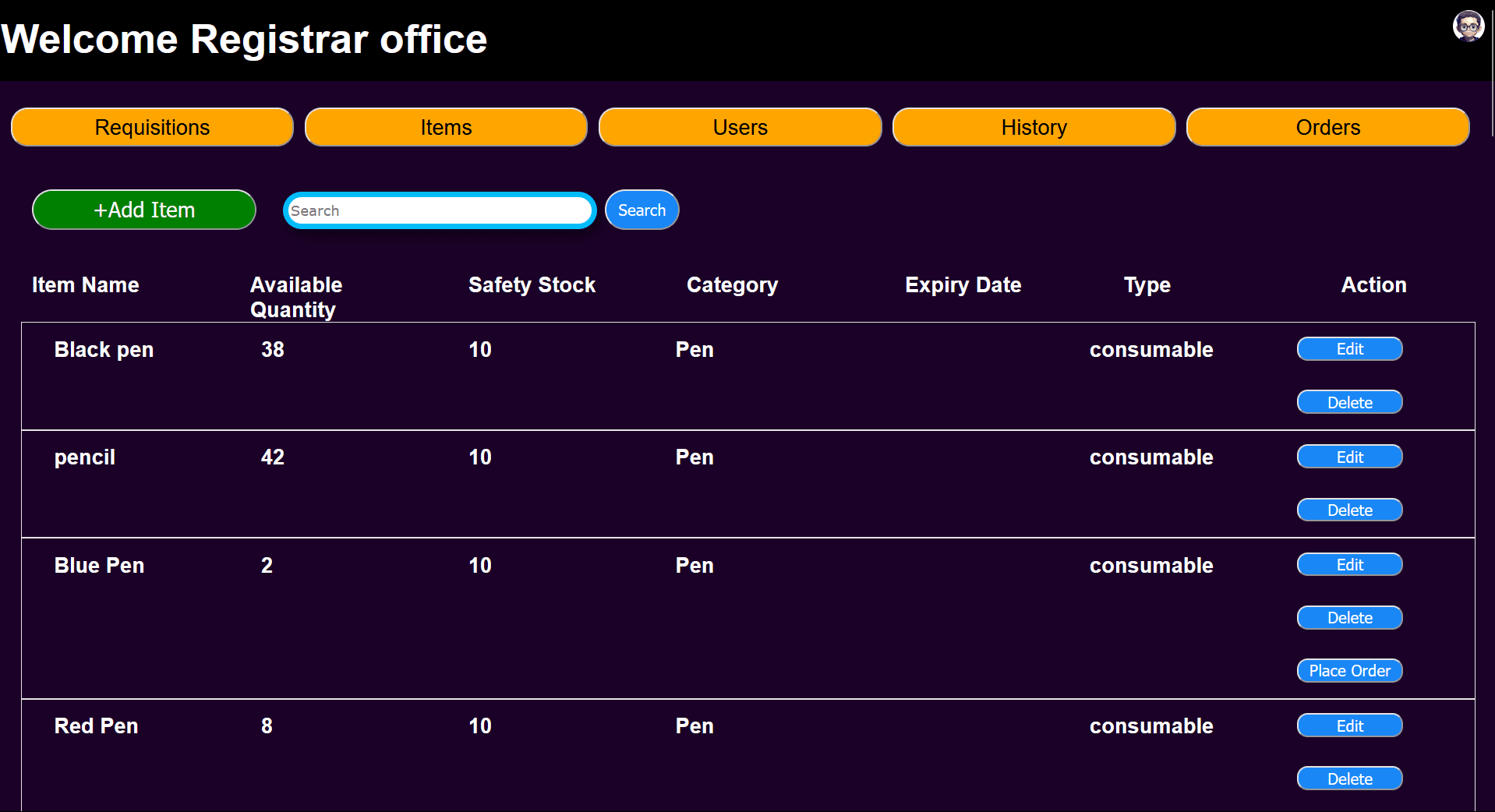
Task: Edit the Black pen item
Action: [1349, 349]
